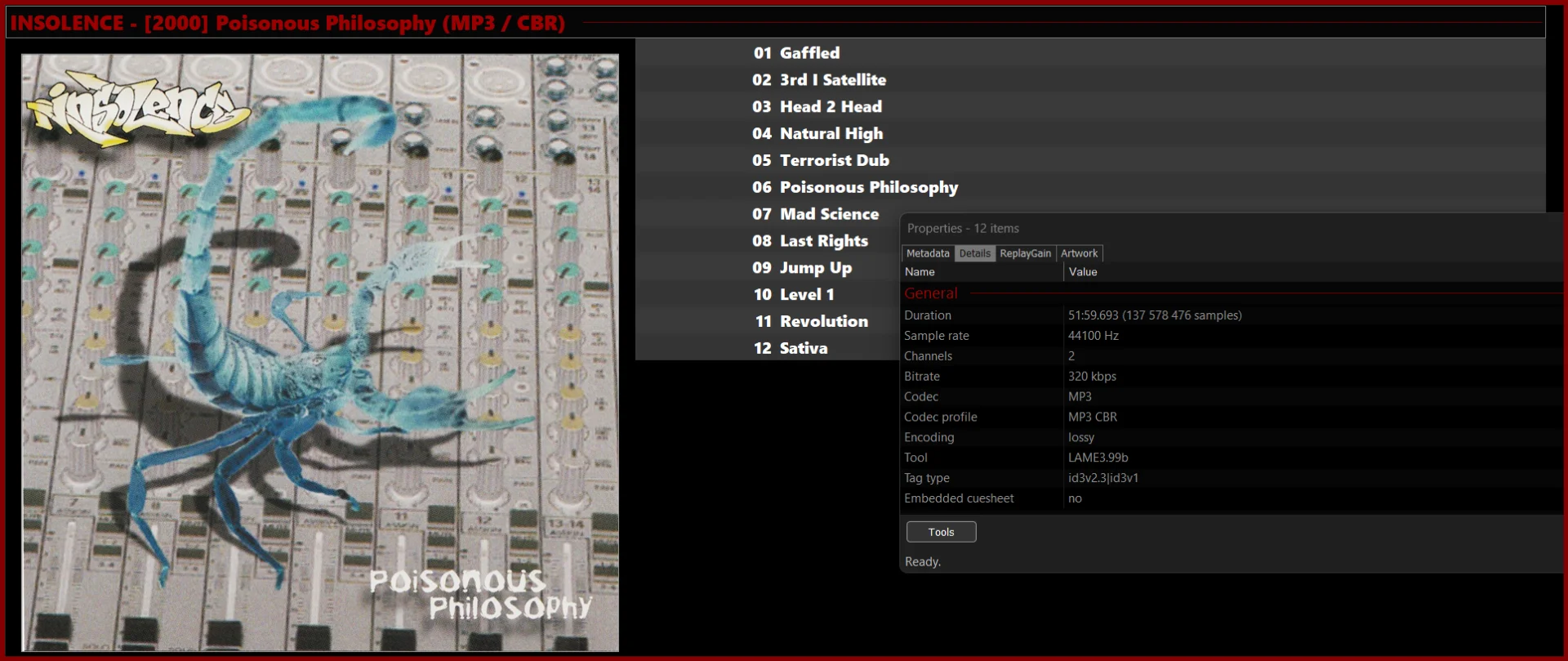Viewport: 1568px width, 661px height.
Task: Click the Properties - 12 items title
Action: (x=963, y=229)
